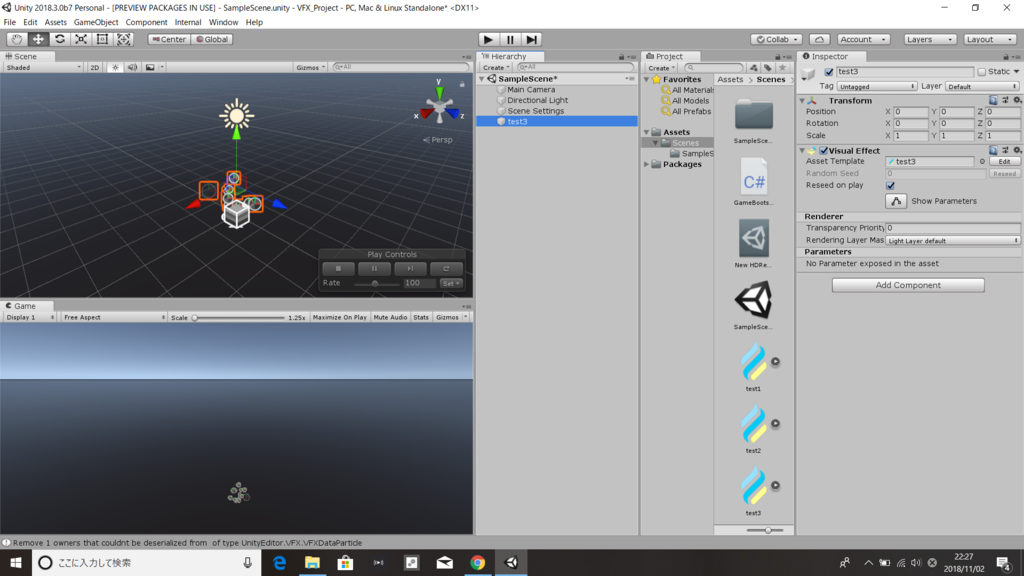1024x576 pixels.
Task: Click the Add Component button
Action: point(908,285)
